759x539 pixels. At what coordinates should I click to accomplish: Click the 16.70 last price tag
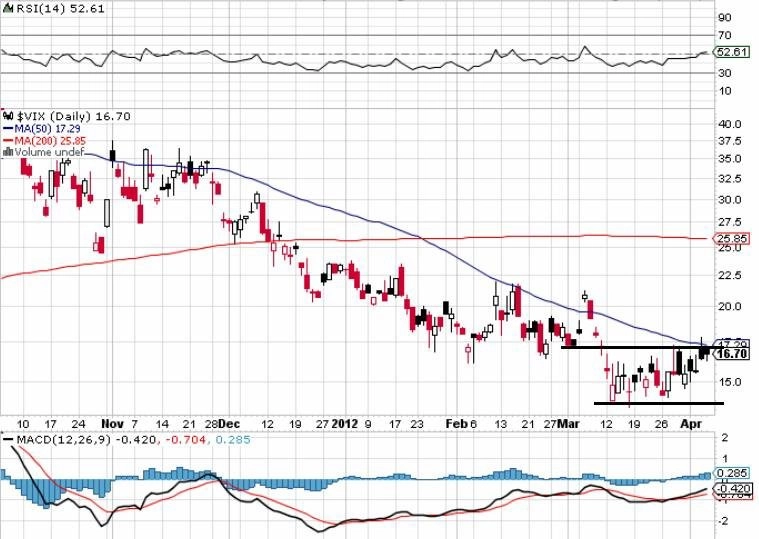pyautogui.click(x=732, y=354)
